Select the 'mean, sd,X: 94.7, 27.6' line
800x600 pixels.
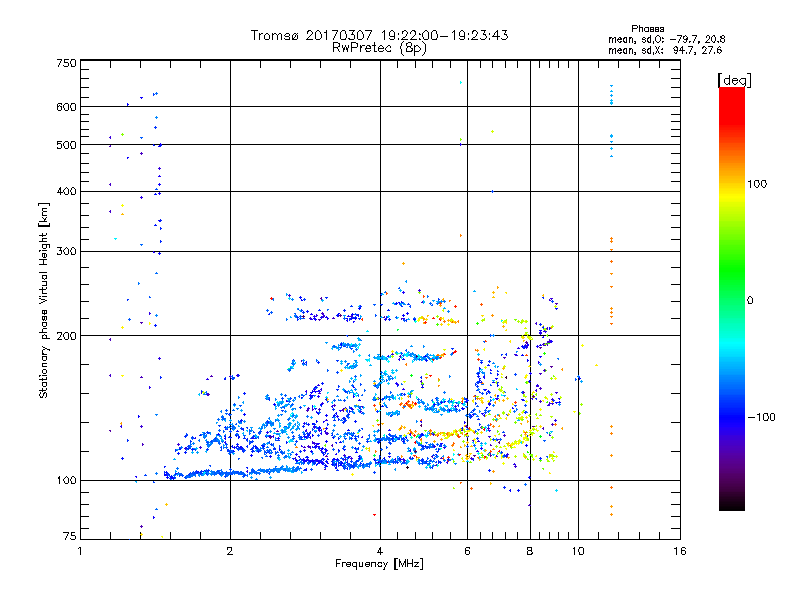665,50
